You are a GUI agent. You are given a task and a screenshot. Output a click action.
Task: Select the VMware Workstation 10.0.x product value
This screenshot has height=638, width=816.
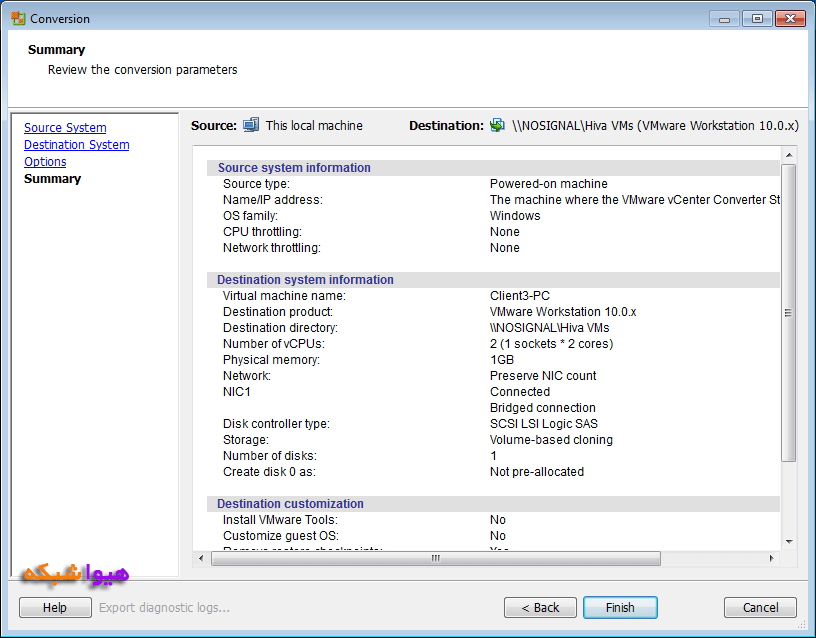[563, 312]
